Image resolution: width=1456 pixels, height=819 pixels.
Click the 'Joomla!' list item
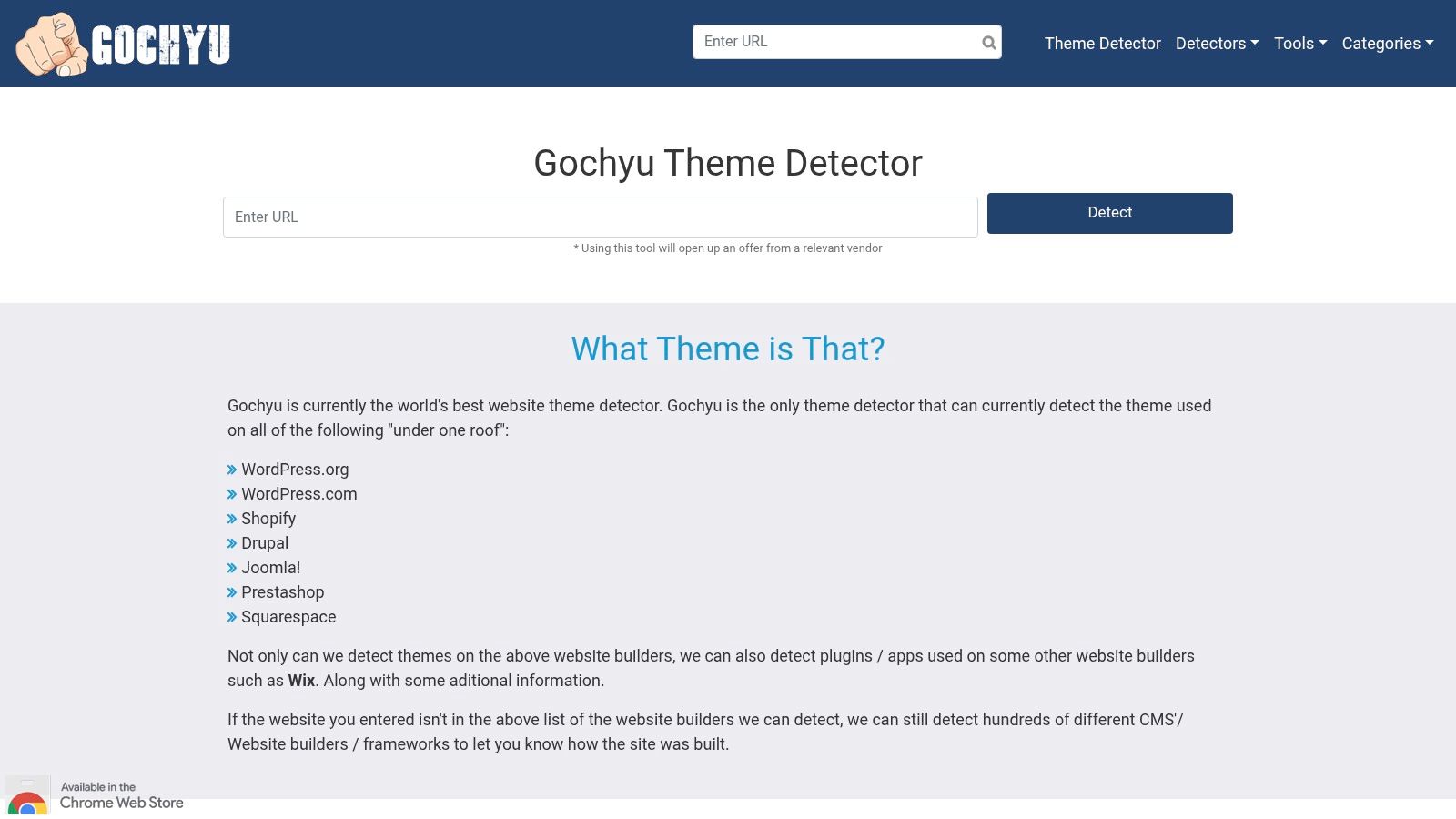[271, 568]
